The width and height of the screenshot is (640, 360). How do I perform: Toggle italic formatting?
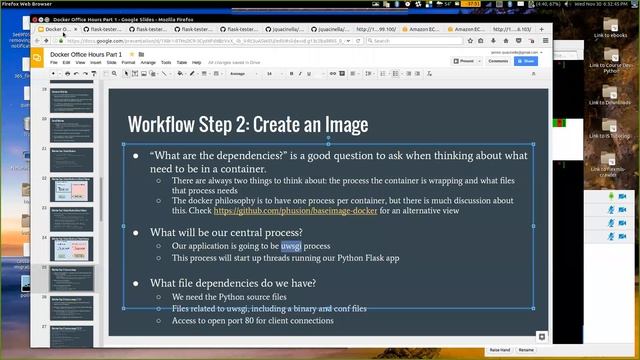click(300, 74)
